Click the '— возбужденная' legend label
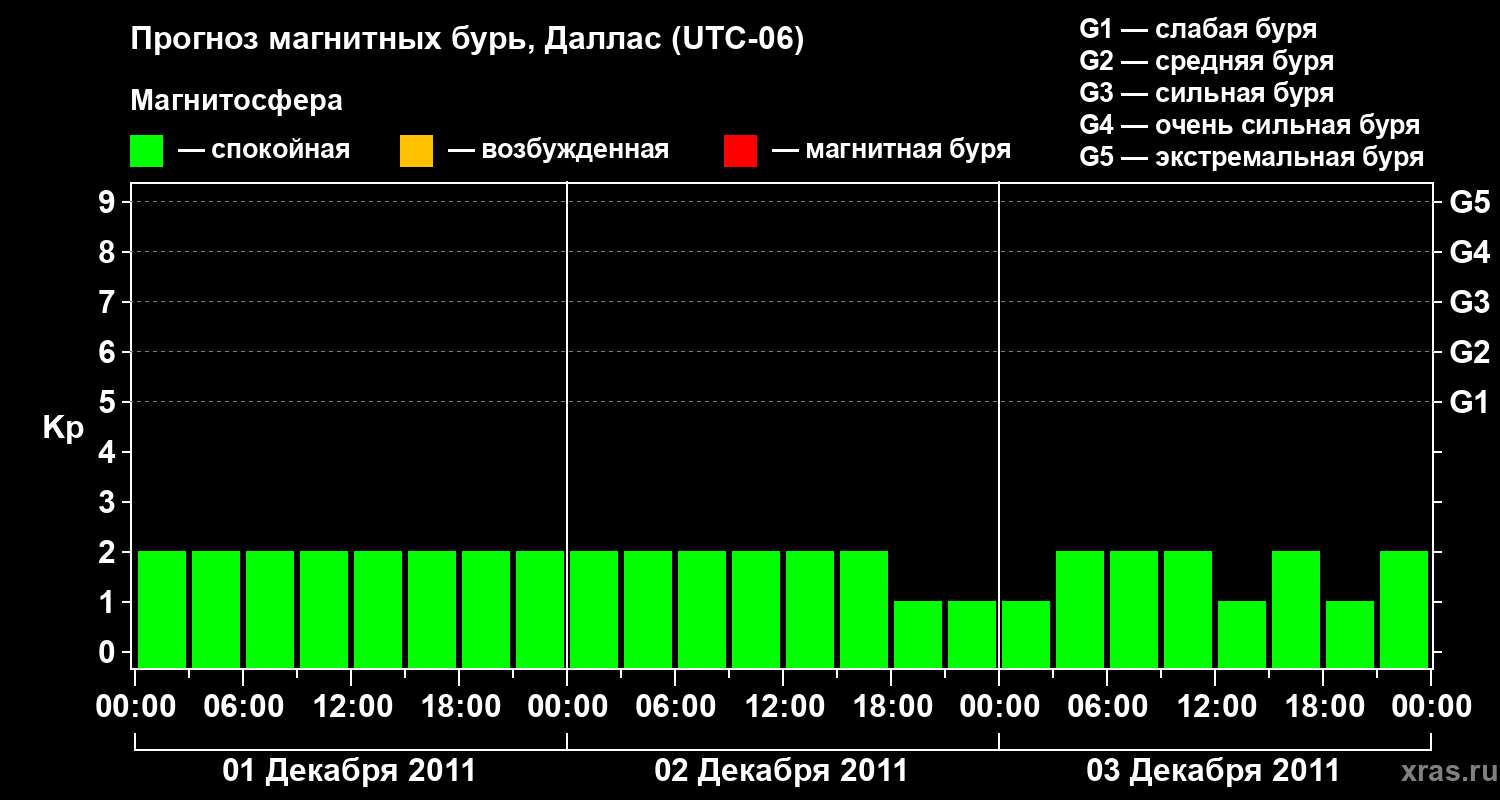1500x800 pixels. click(x=558, y=151)
